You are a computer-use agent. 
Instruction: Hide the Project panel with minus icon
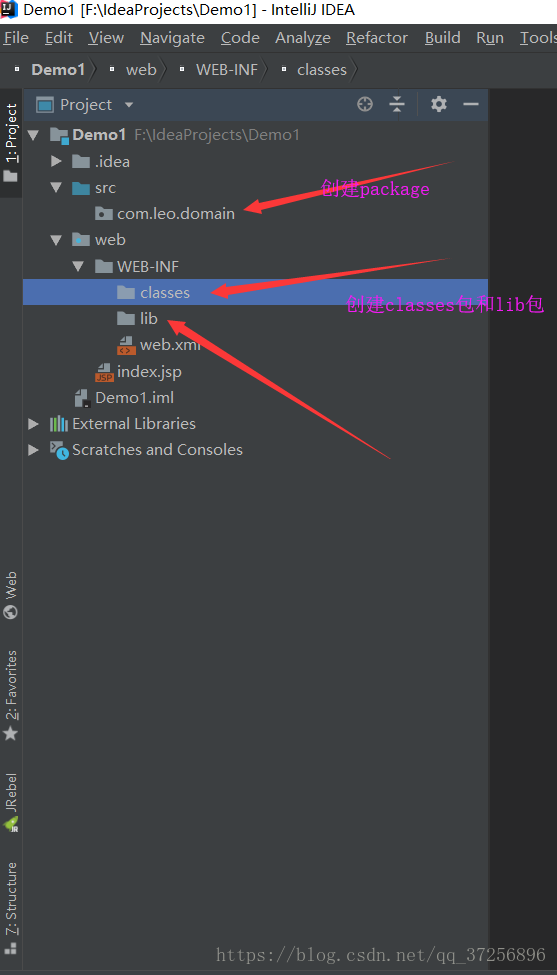click(x=471, y=104)
